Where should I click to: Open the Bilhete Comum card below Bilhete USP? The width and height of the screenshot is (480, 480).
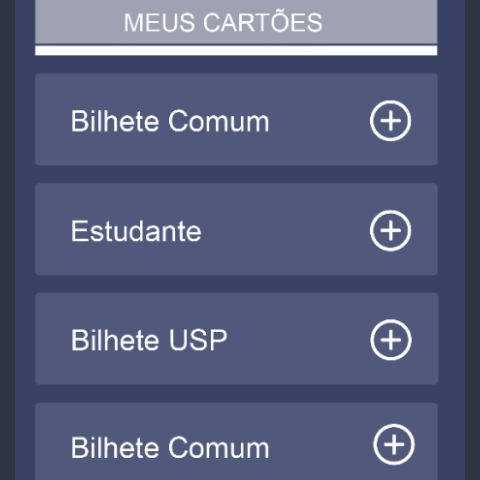(236, 442)
